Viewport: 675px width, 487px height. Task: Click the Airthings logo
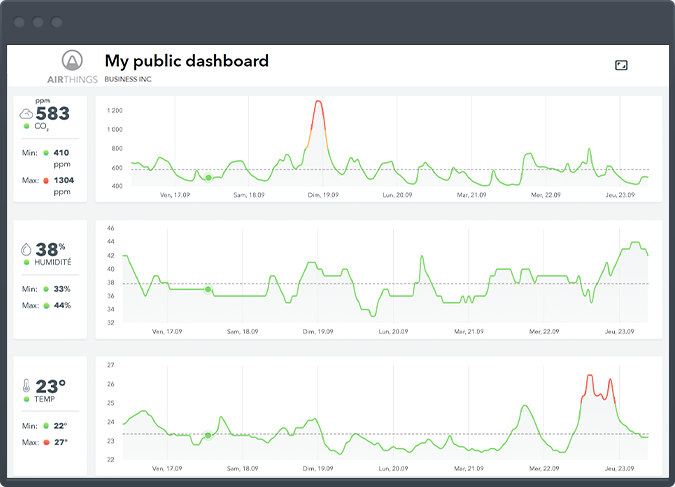(72, 67)
